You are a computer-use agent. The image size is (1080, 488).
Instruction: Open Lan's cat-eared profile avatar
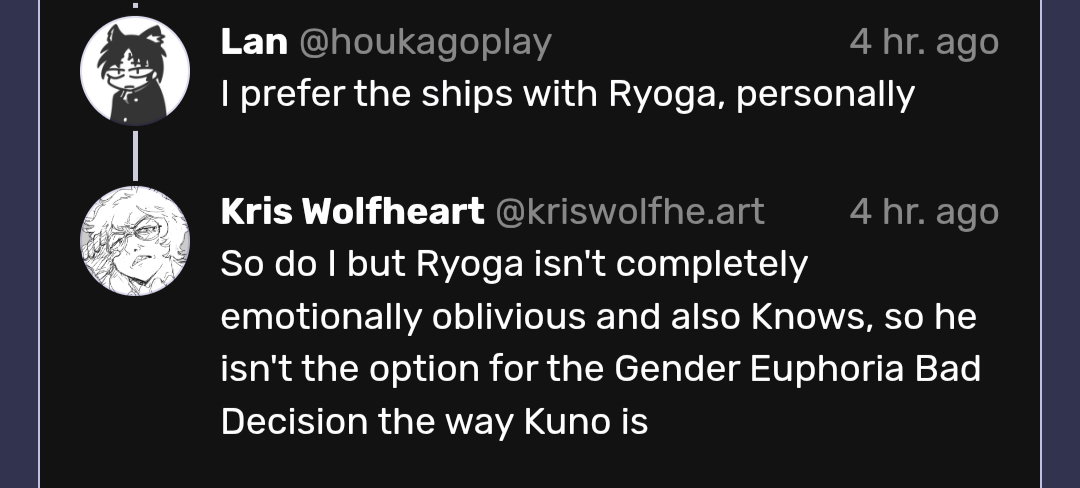click(134, 71)
